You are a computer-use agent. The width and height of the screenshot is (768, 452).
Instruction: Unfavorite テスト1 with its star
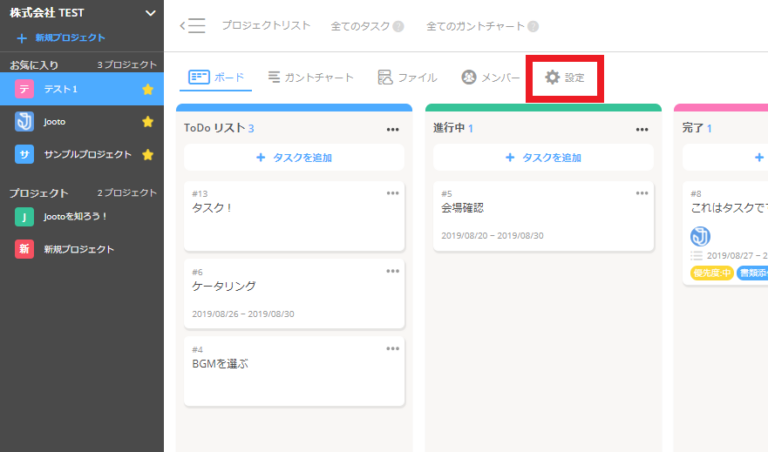point(147,89)
